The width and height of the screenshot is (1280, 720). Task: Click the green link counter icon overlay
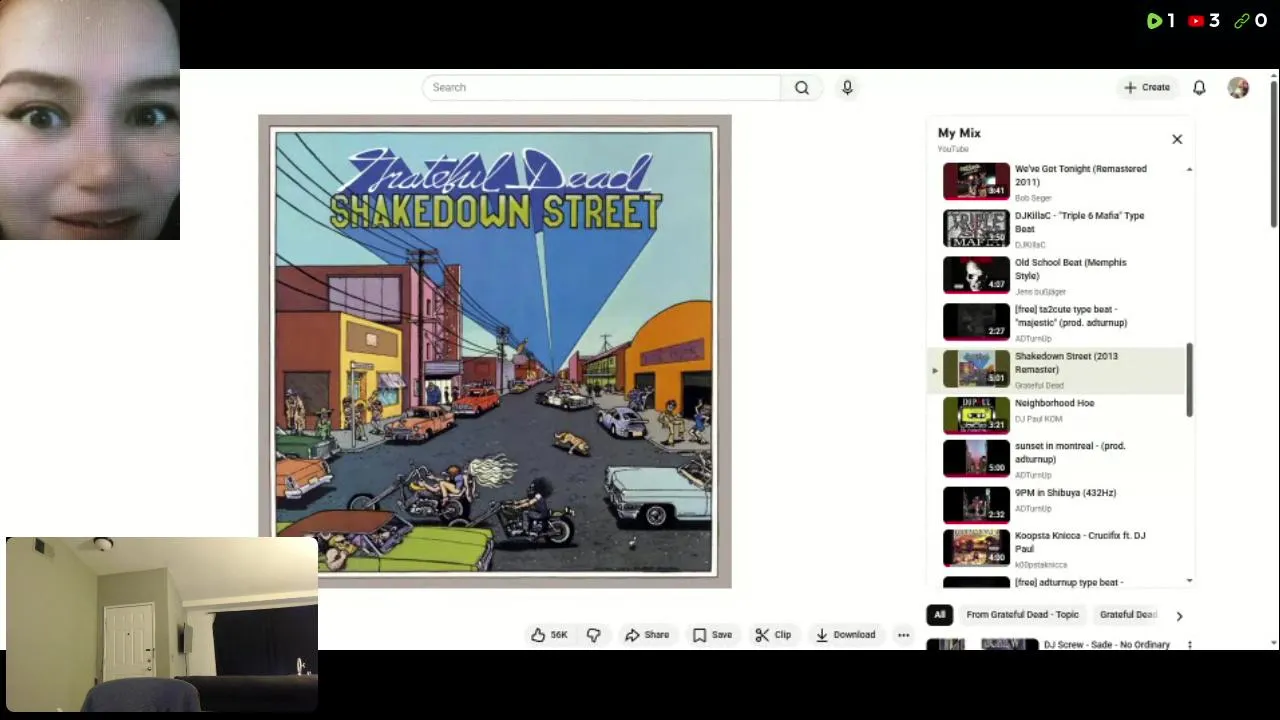pyautogui.click(x=1241, y=21)
